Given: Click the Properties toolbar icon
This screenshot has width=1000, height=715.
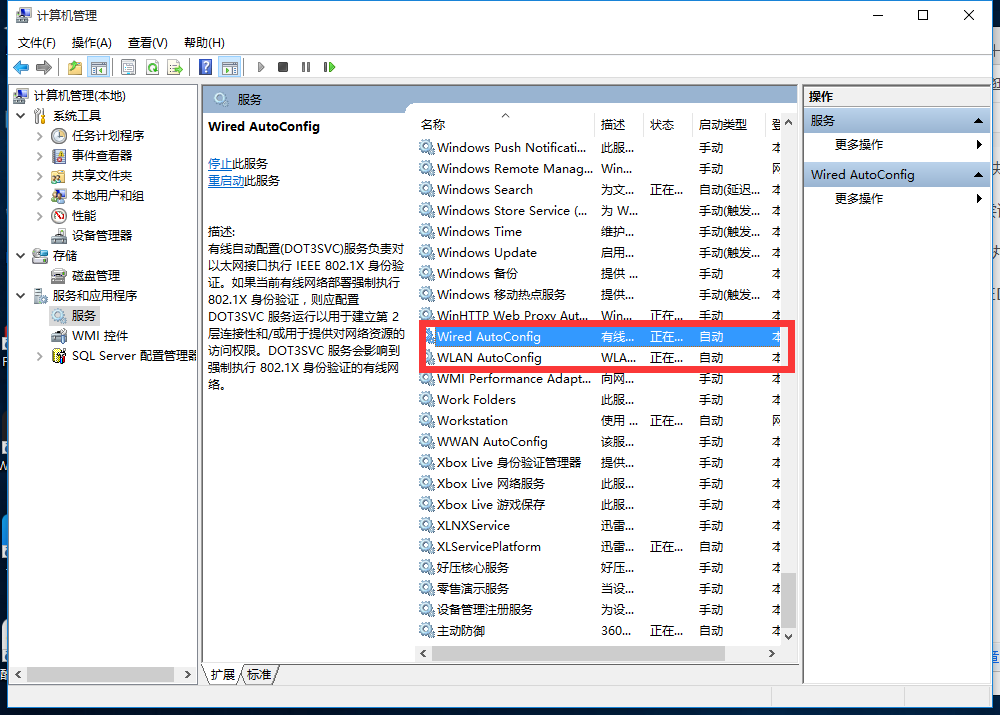Looking at the screenshot, I should pyautogui.click(x=129, y=67).
